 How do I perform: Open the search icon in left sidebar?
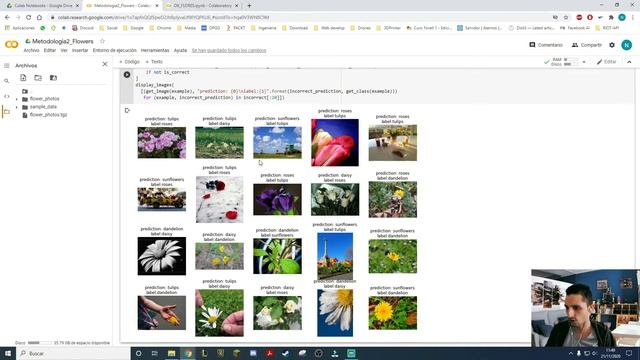click(x=7, y=81)
